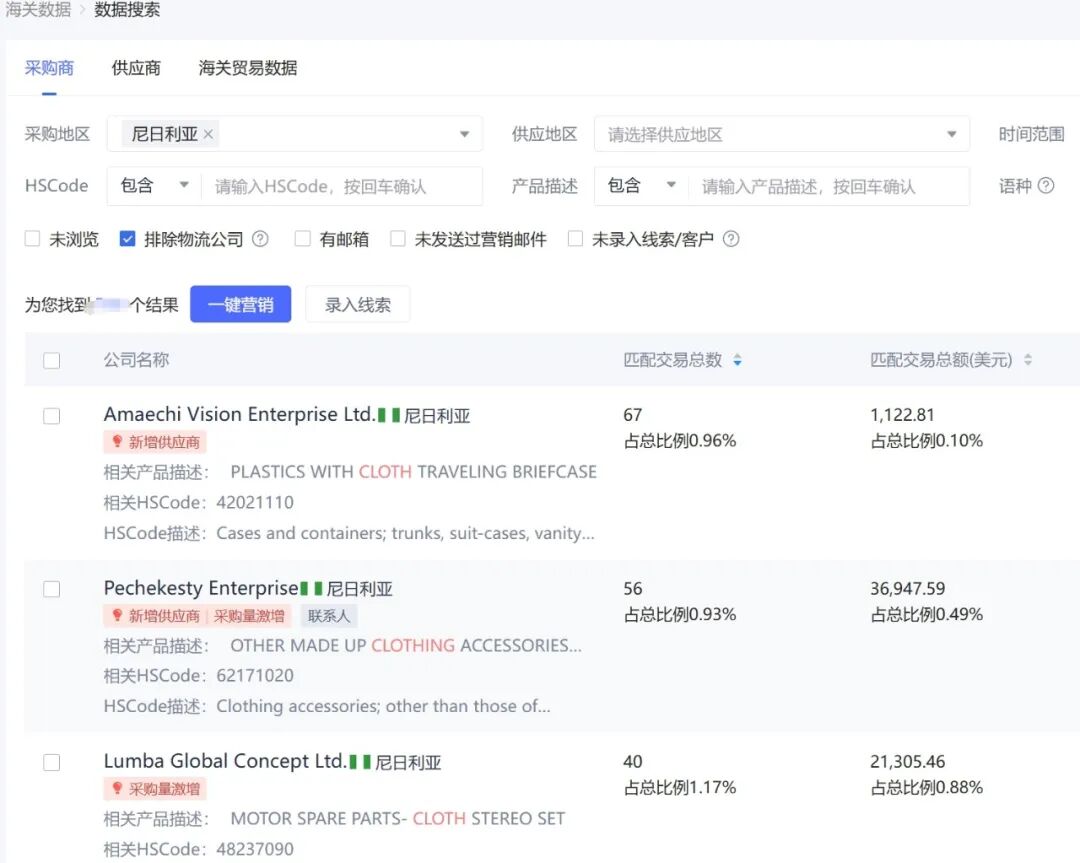Open the help icon beside 排除物流公司

pyautogui.click(x=262, y=238)
